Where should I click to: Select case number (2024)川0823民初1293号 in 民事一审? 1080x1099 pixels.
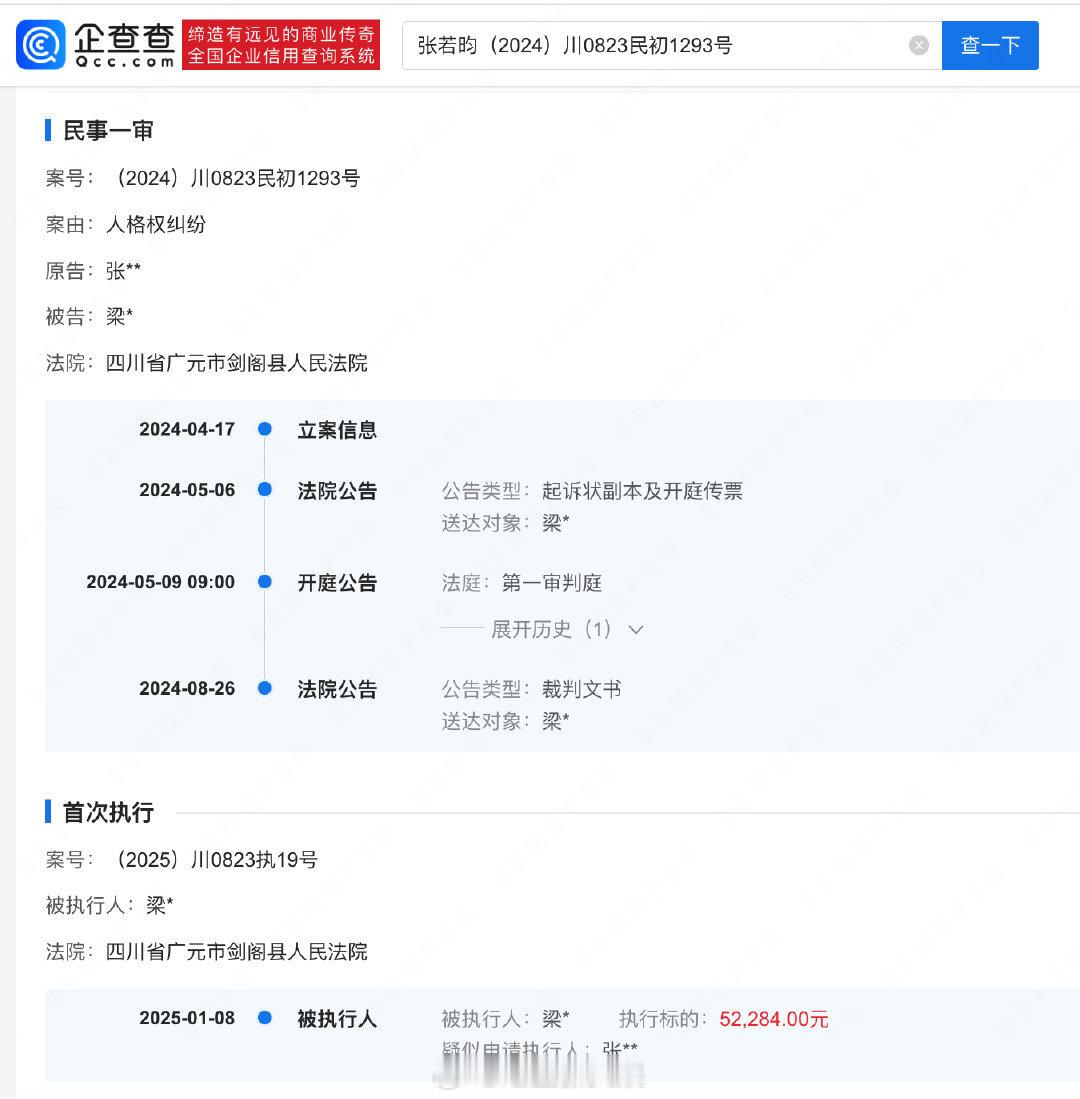pos(233,179)
